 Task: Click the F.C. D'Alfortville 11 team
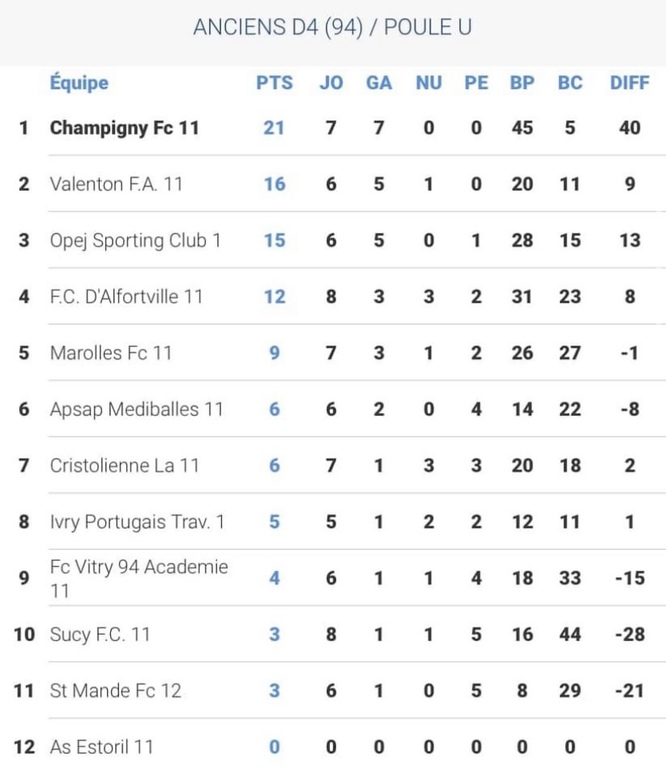[x=126, y=296]
